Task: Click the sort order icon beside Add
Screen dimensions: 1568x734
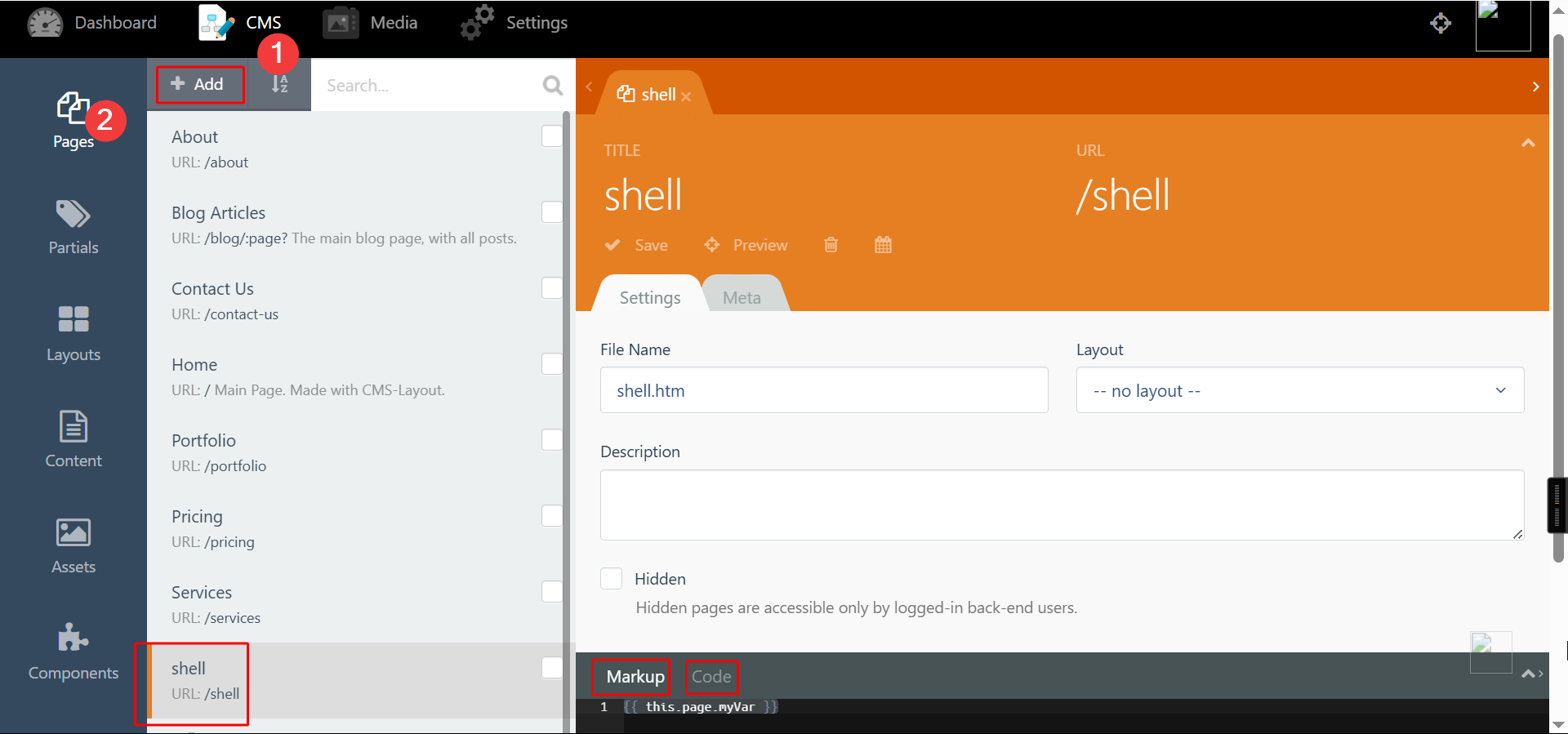Action: point(279,84)
